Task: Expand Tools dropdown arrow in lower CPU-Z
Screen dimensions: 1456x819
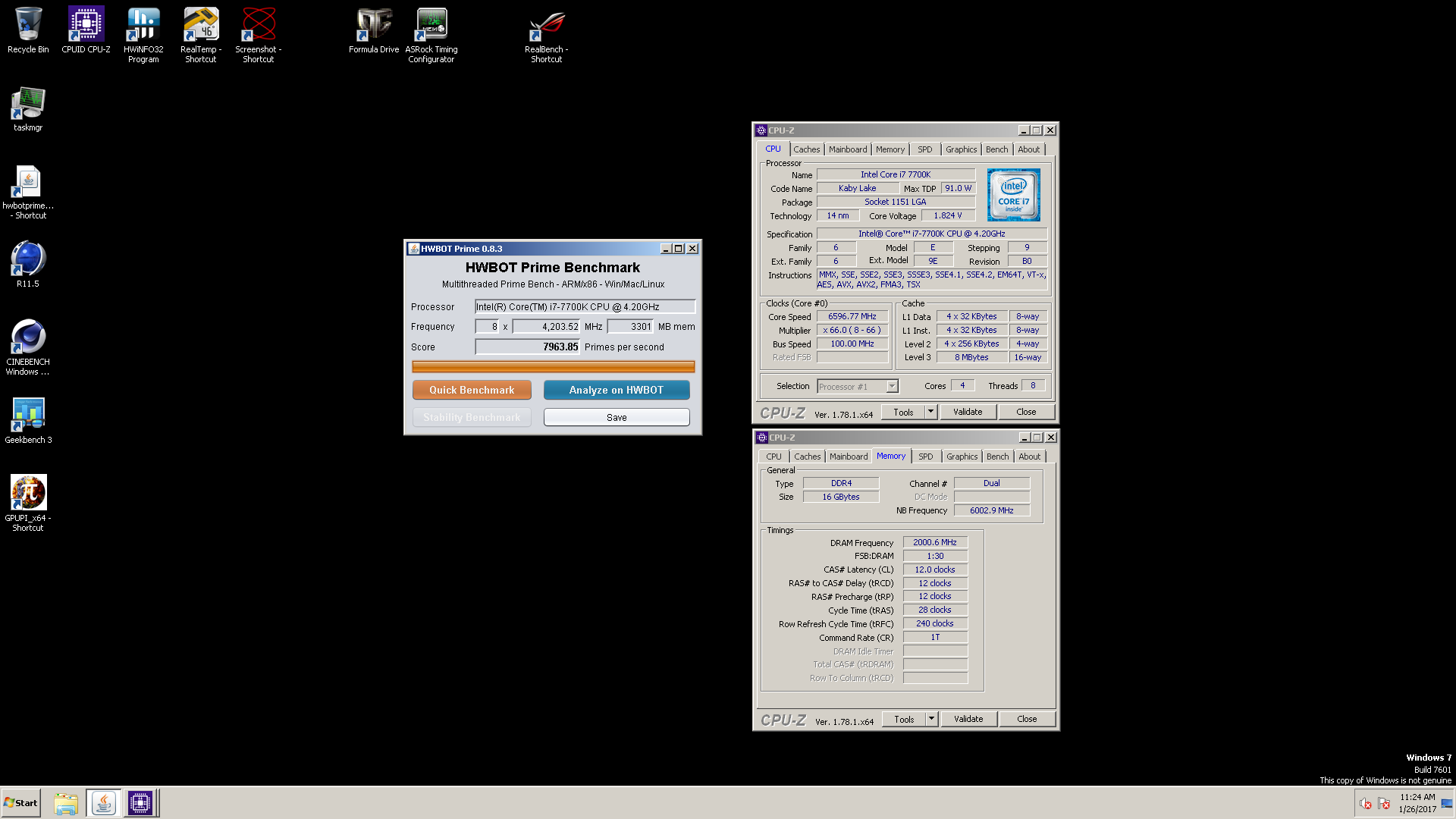Action: tap(932, 719)
